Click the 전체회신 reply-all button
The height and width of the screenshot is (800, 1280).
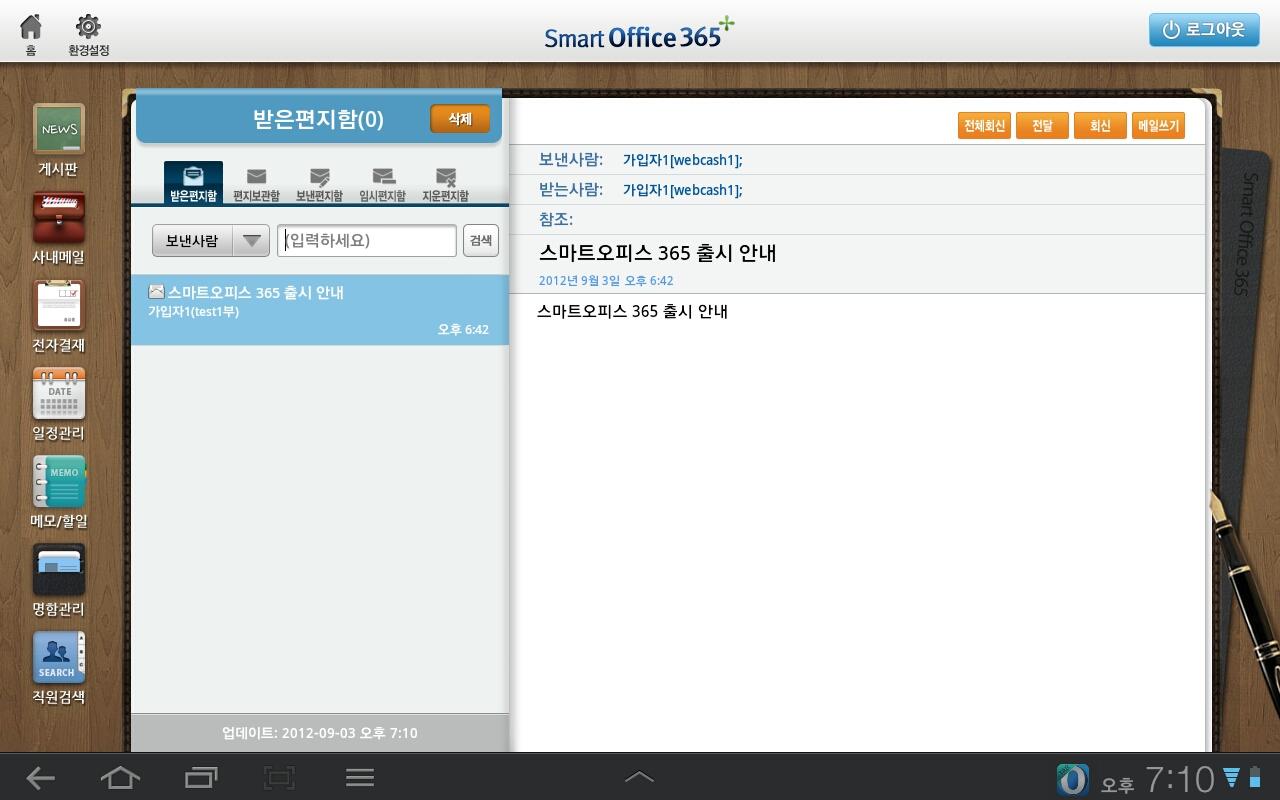(x=984, y=126)
